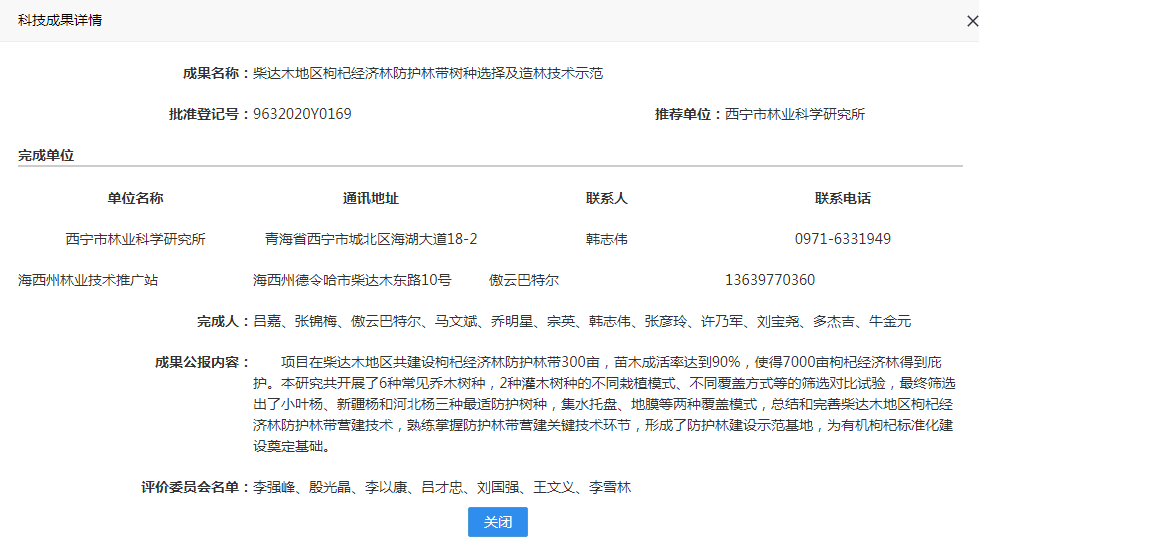The height and width of the screenshot is (549, 1157).
Task: Click the blue 关闭 button
Action: (x=497, y=522)
